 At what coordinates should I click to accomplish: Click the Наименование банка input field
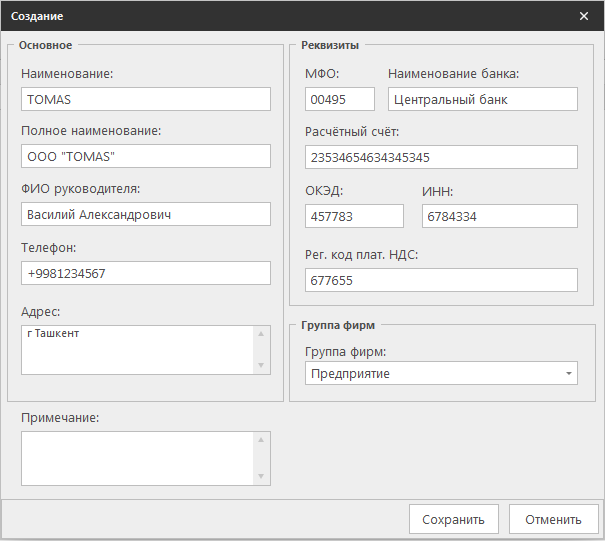point(482,99)
